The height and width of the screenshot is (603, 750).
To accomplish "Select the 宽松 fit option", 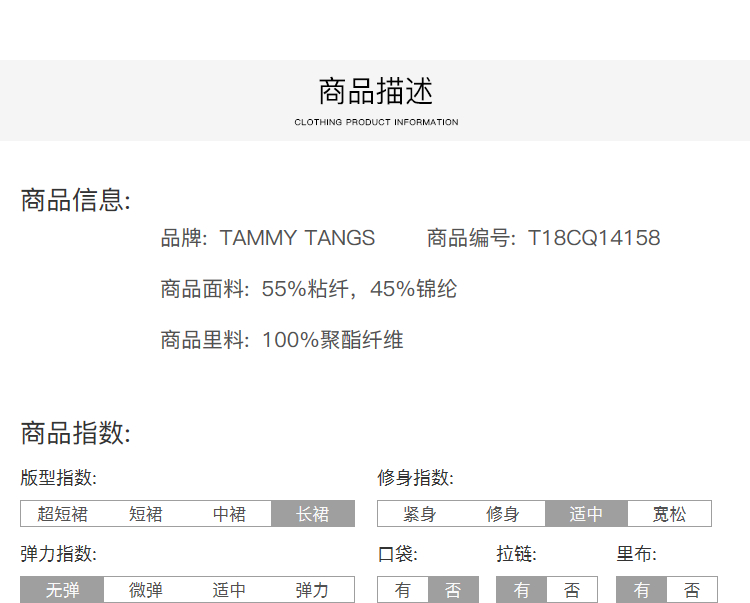I will (x=669, y=514).
